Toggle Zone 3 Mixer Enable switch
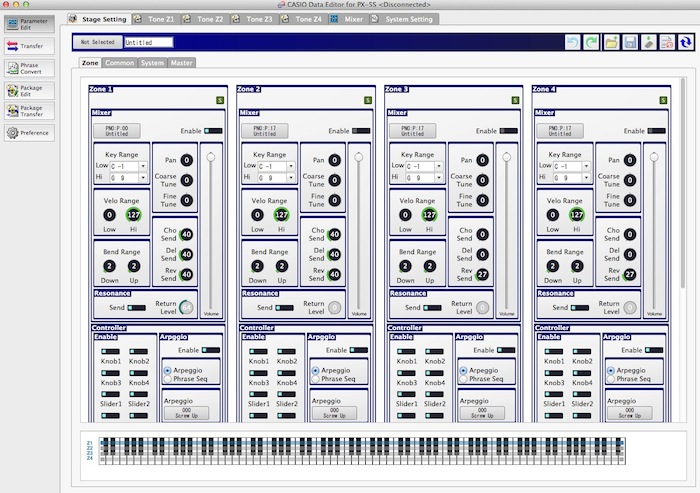The image size is (700, 493). tap(508, 131)
